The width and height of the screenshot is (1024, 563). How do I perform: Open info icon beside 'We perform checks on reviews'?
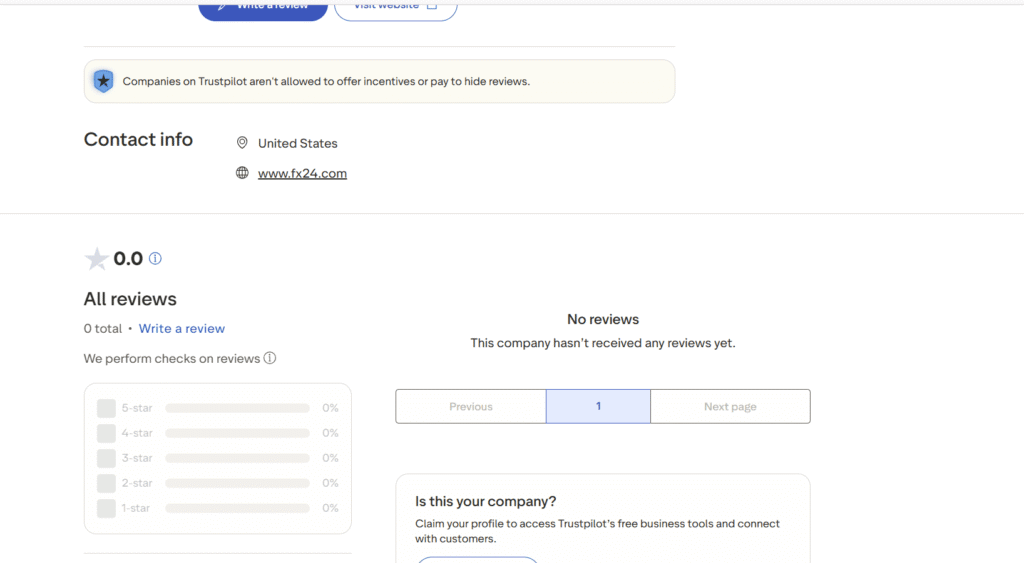click(x=270, y=358)
